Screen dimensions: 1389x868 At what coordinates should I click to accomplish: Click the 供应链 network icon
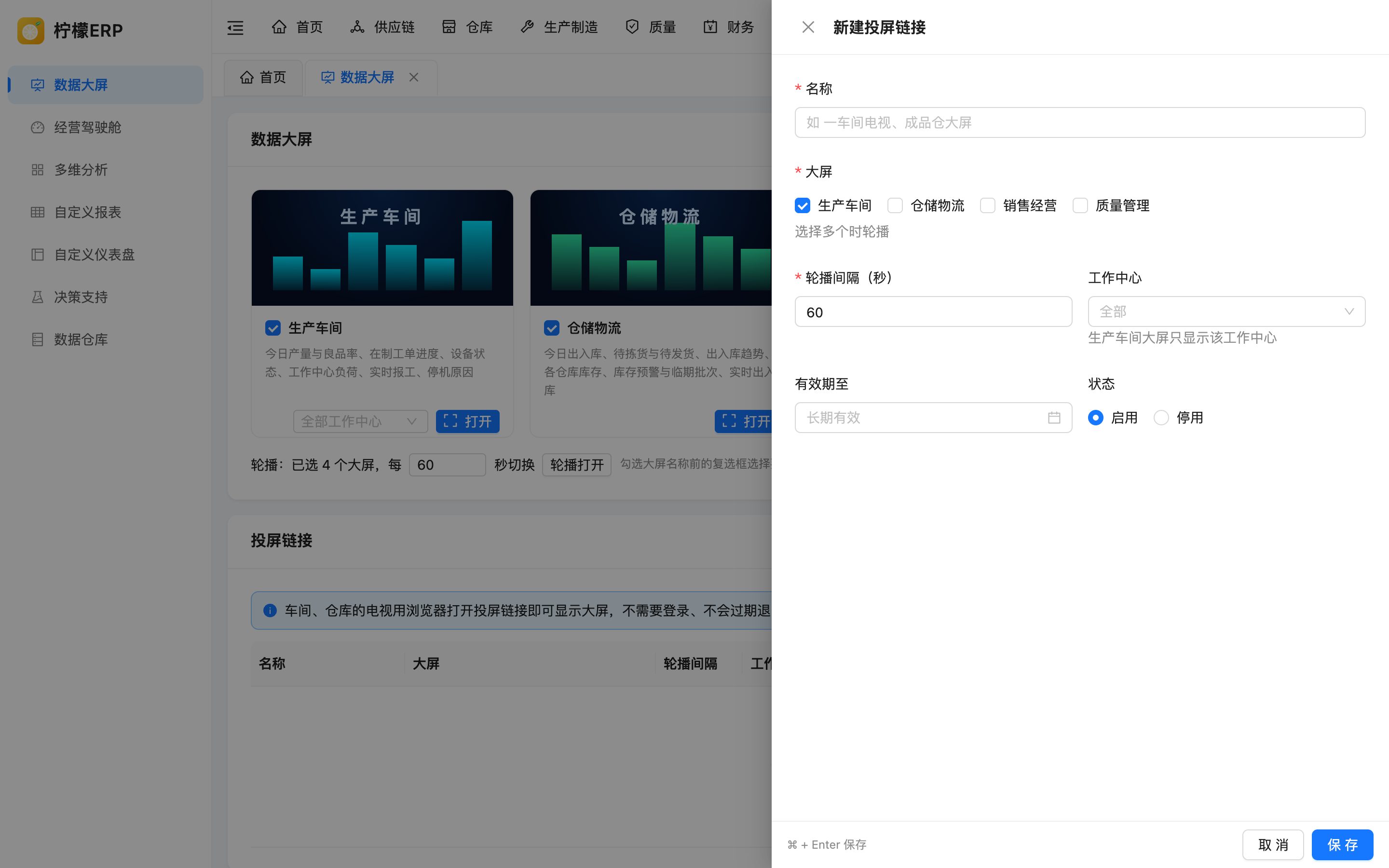357,27
